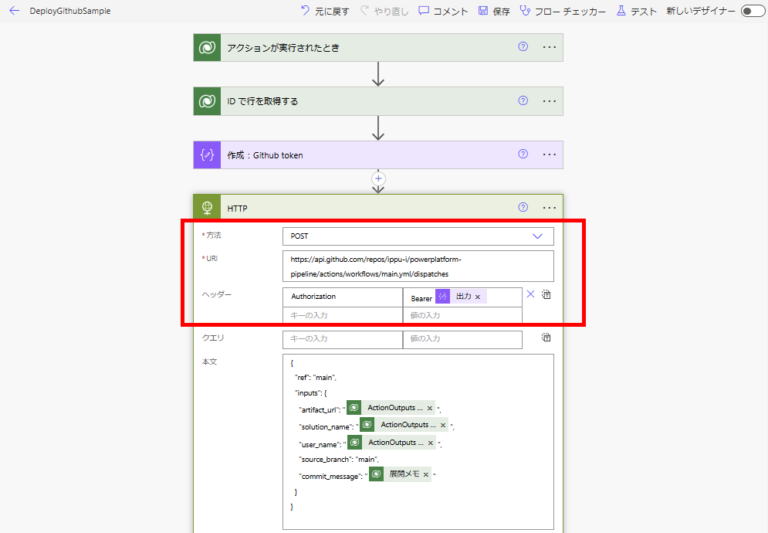Click the クエリ key input field
This screenshot has width=768, height=533.
tap(341, 339)
